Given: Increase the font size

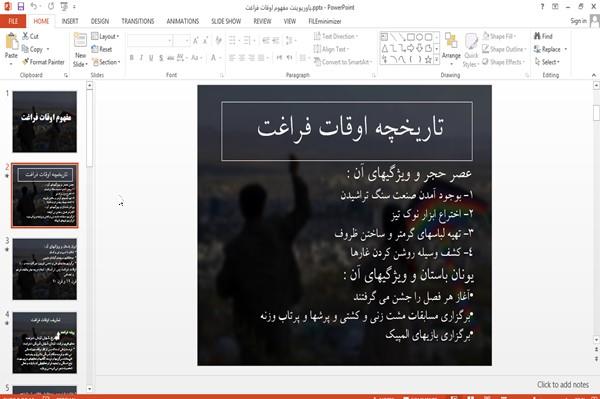Looking at the screenshot, I should [x=196, y=40].
